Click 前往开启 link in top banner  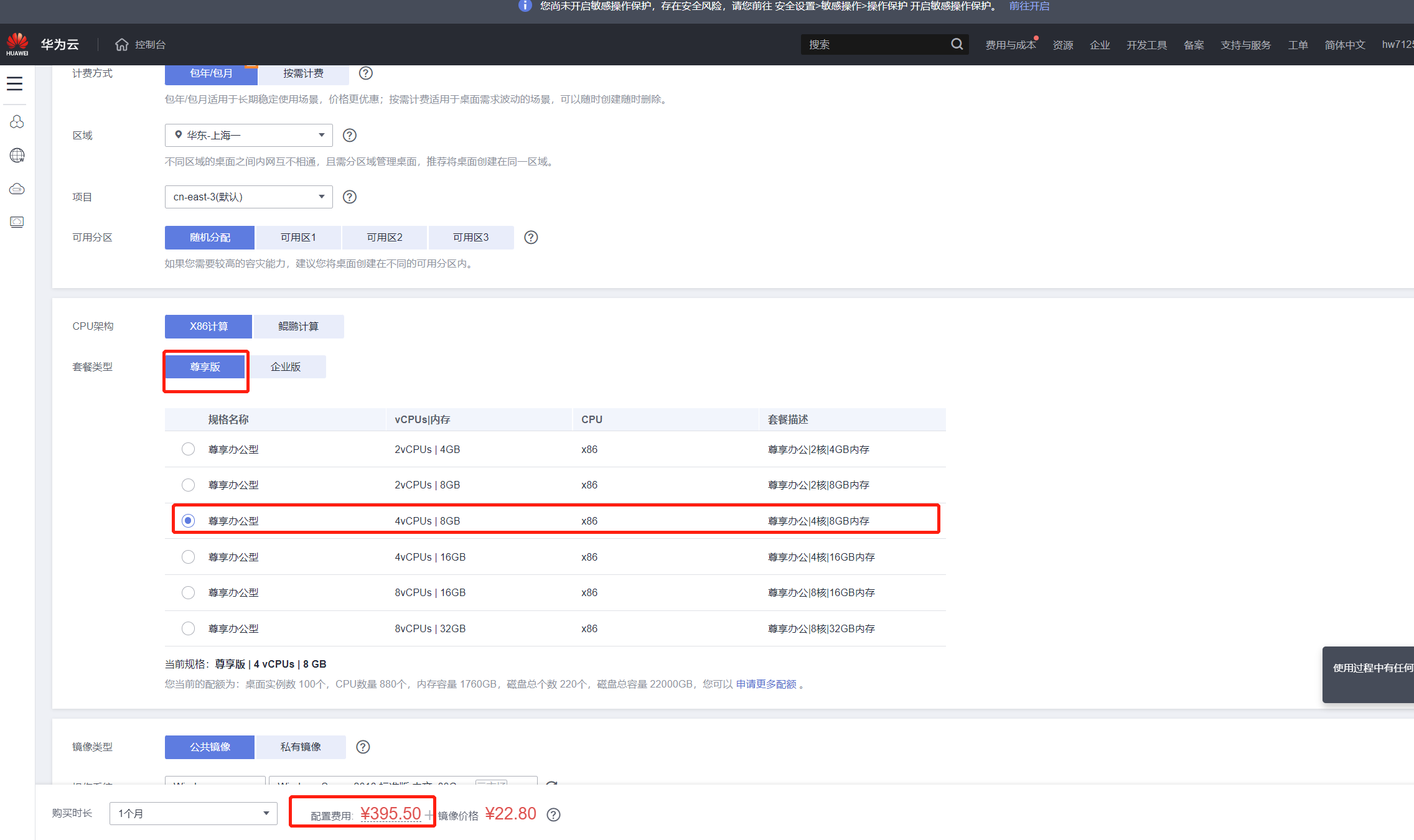click(1029, 6)
